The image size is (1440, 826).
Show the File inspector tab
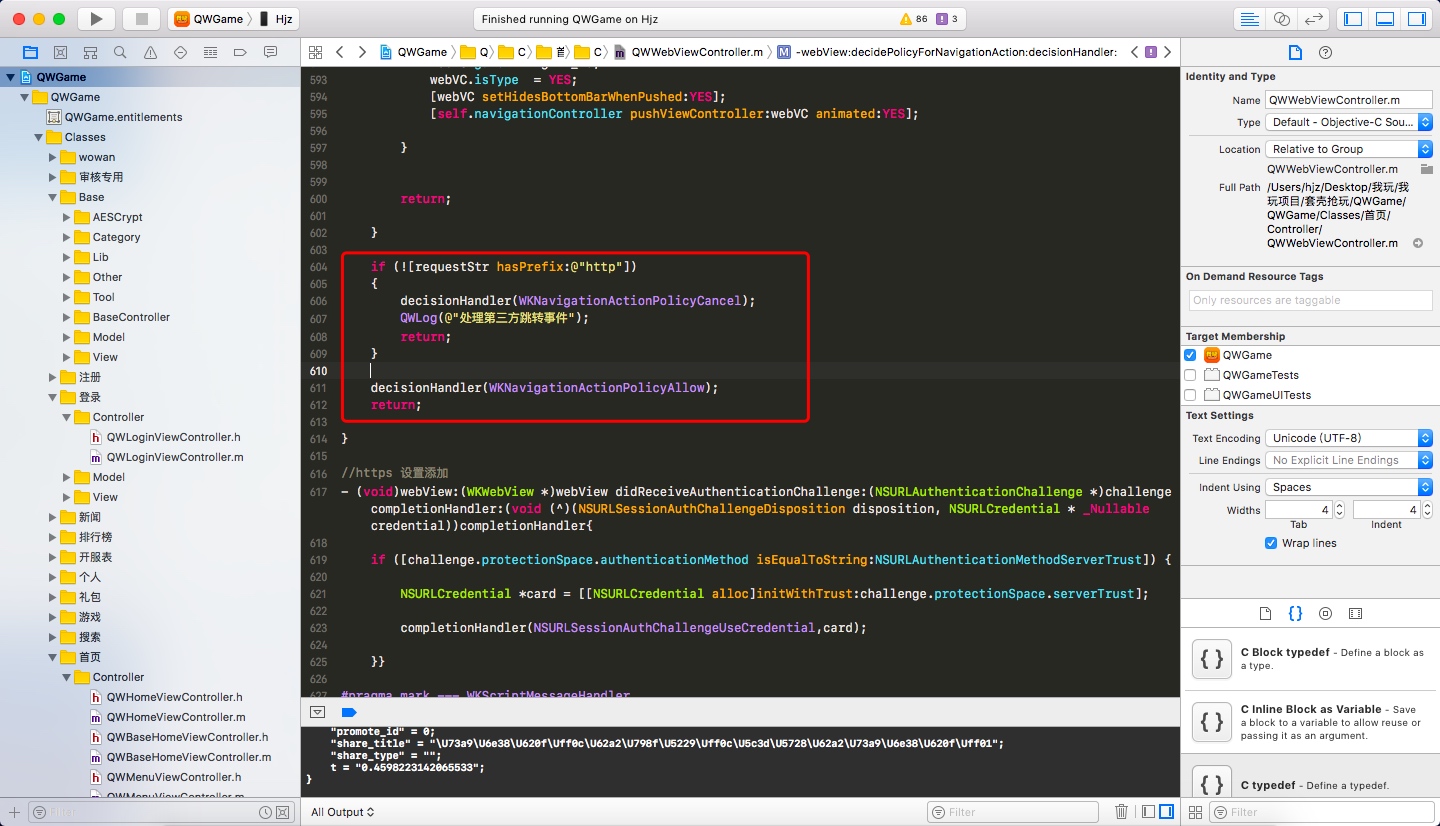pos(1295,52)
